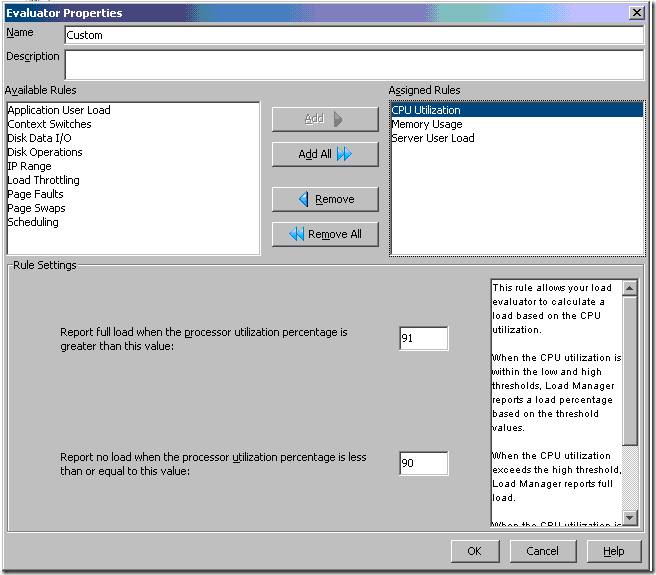Choose Page Swaps from the list
This screenshot has height=575, width=656.
36,208
